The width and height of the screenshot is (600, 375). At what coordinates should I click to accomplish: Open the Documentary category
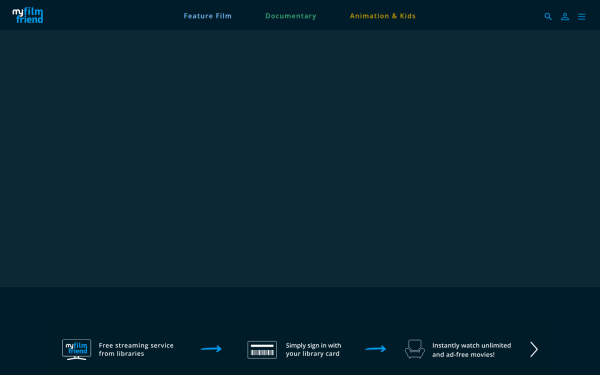tap(291, 16)
